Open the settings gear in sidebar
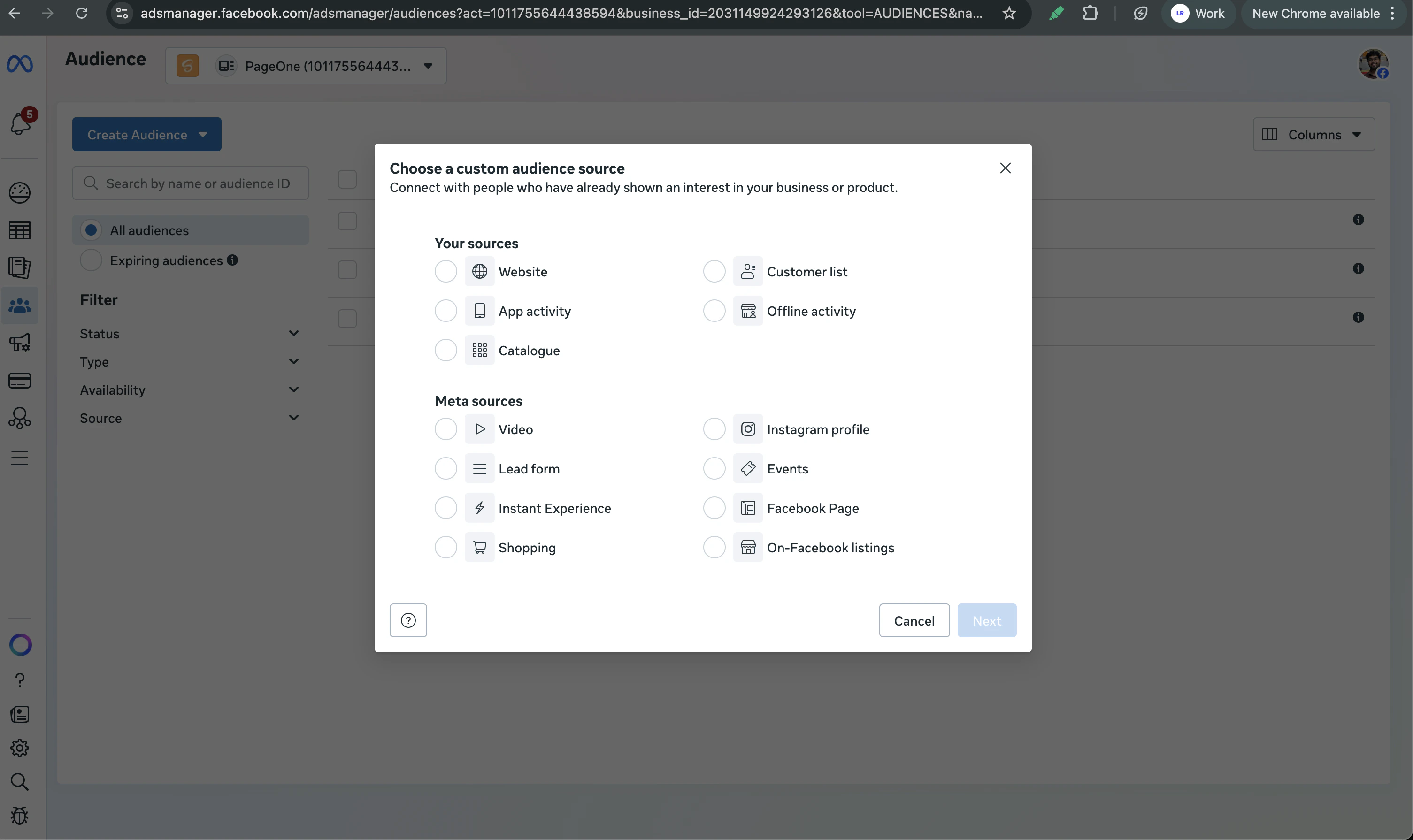This screenshot has height=840, width=1413. (20, 748)
